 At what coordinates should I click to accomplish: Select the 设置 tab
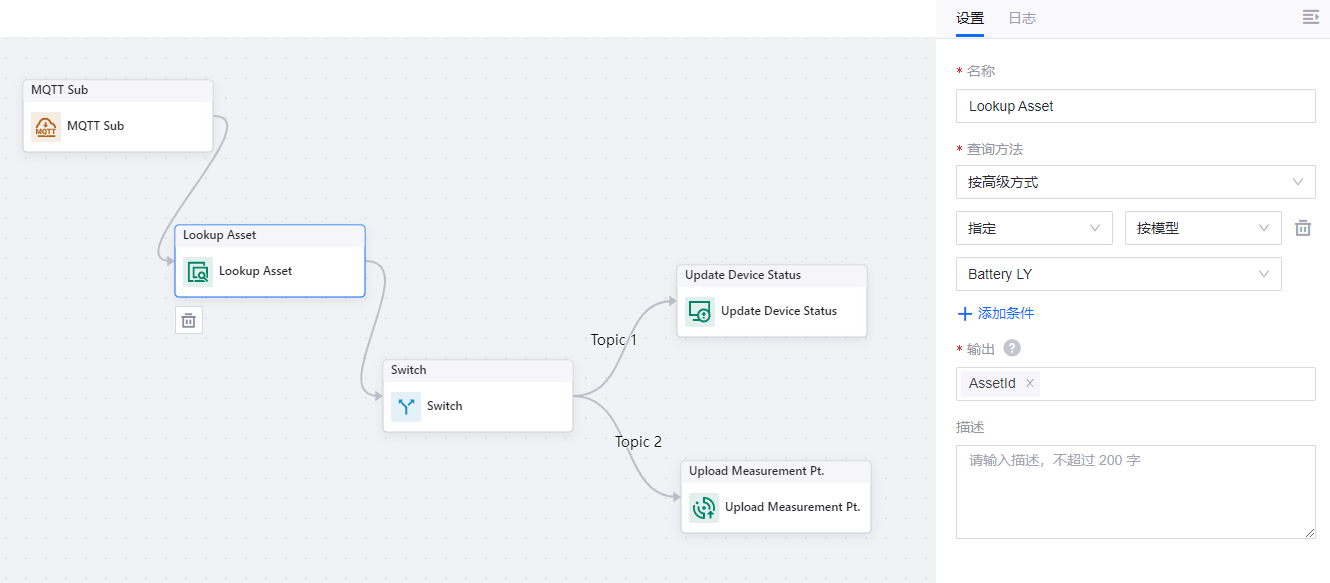click(x=970, y=18)
